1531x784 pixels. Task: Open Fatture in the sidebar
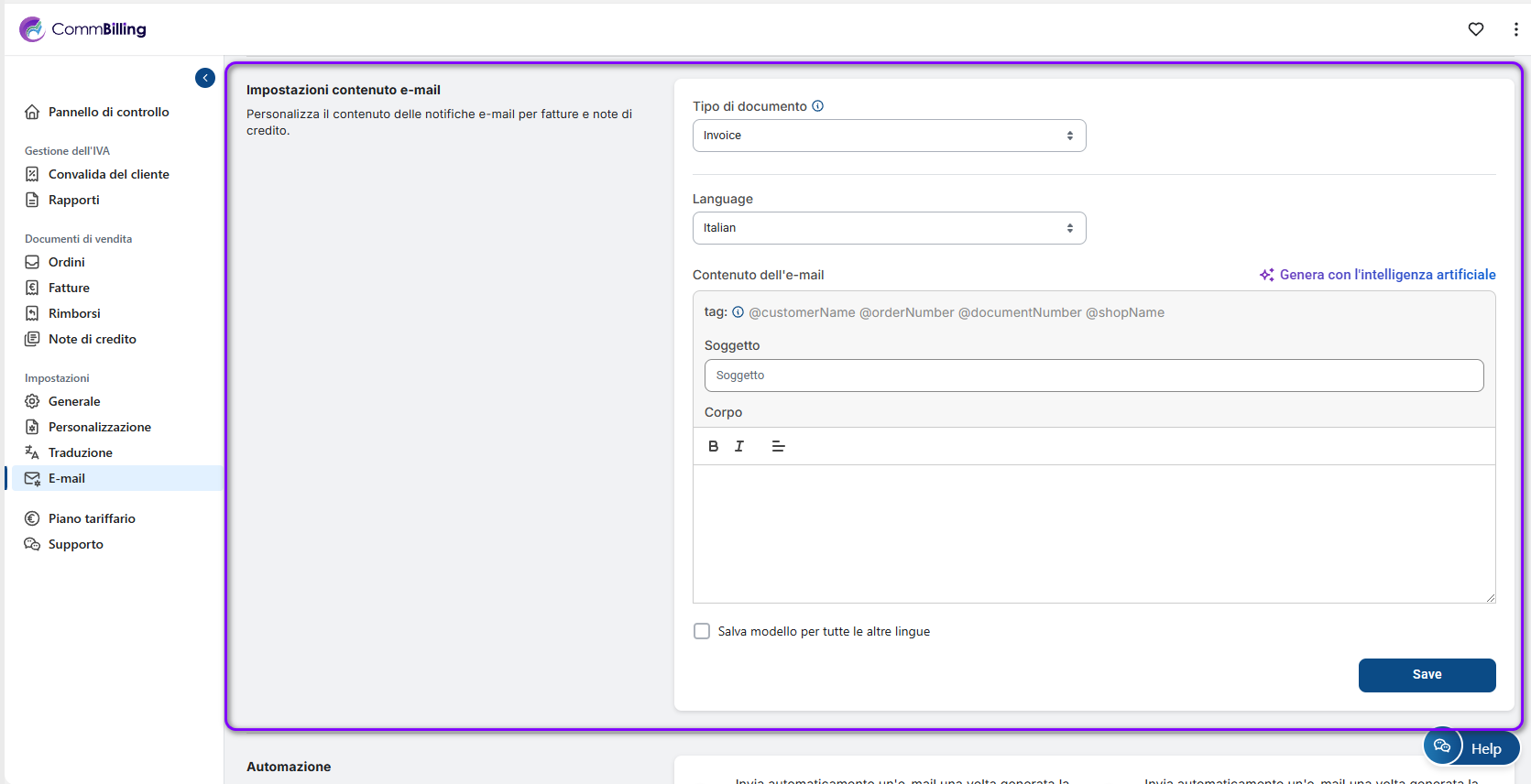(69, 288)
